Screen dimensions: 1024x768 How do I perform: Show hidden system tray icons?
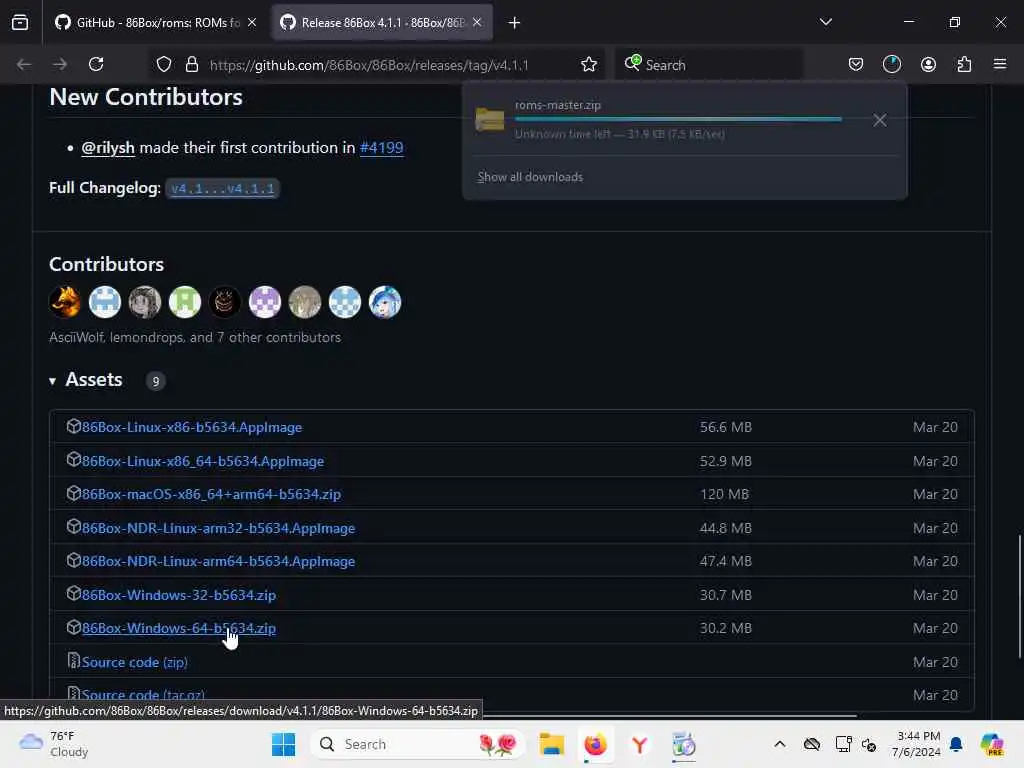(x=780, y=744)
